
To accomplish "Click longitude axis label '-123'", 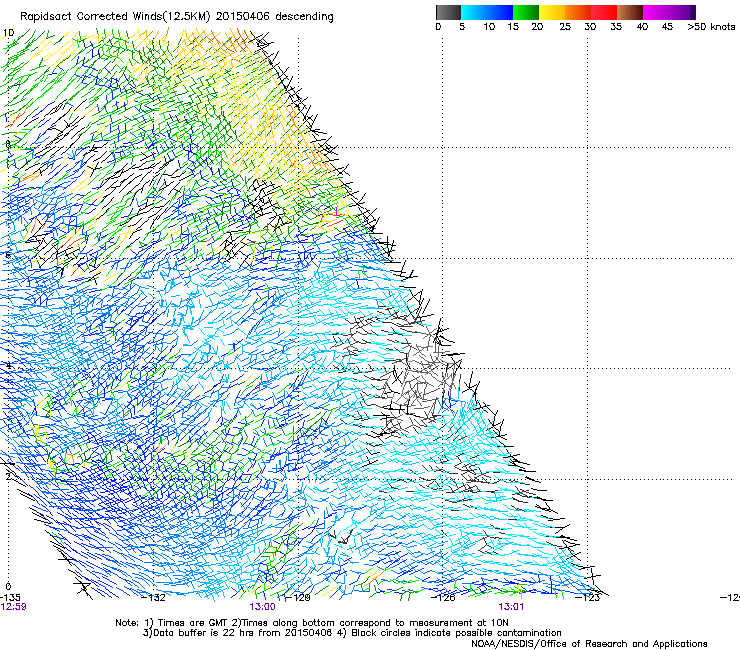I will tap(588, 598).
